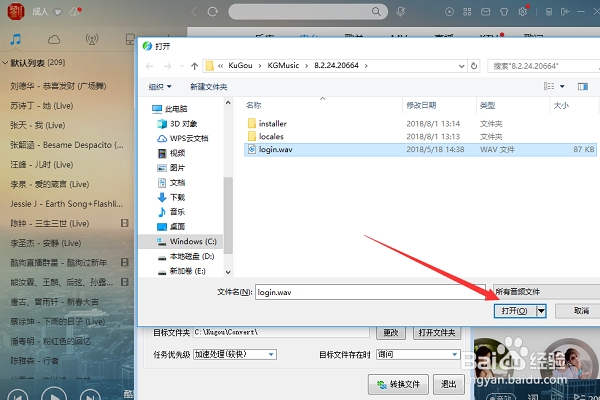This screenshot has height=400, width=600.
Task: Expand the view options dropdown arrow
Action: (562, 87)
